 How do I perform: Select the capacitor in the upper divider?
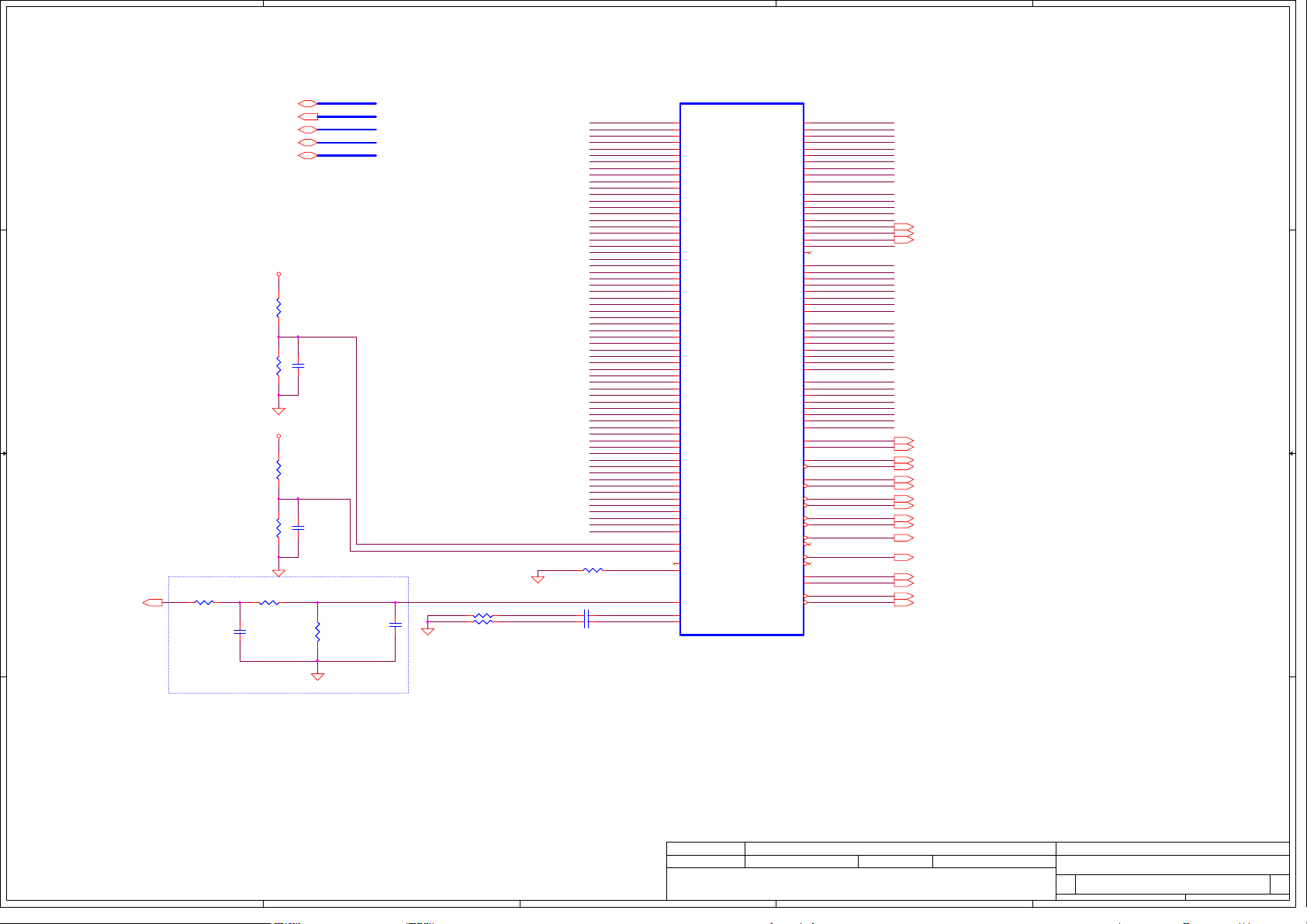point(298,365)
